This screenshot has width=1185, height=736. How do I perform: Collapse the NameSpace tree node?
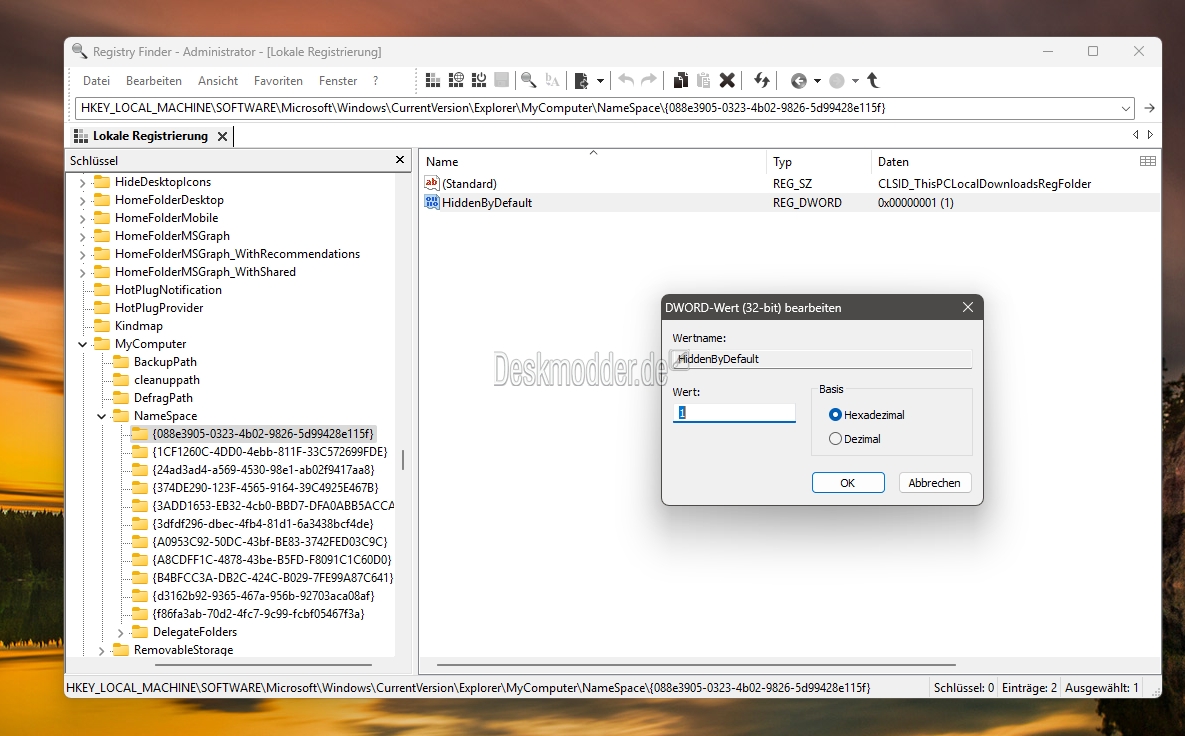click(x=101, y=416)
